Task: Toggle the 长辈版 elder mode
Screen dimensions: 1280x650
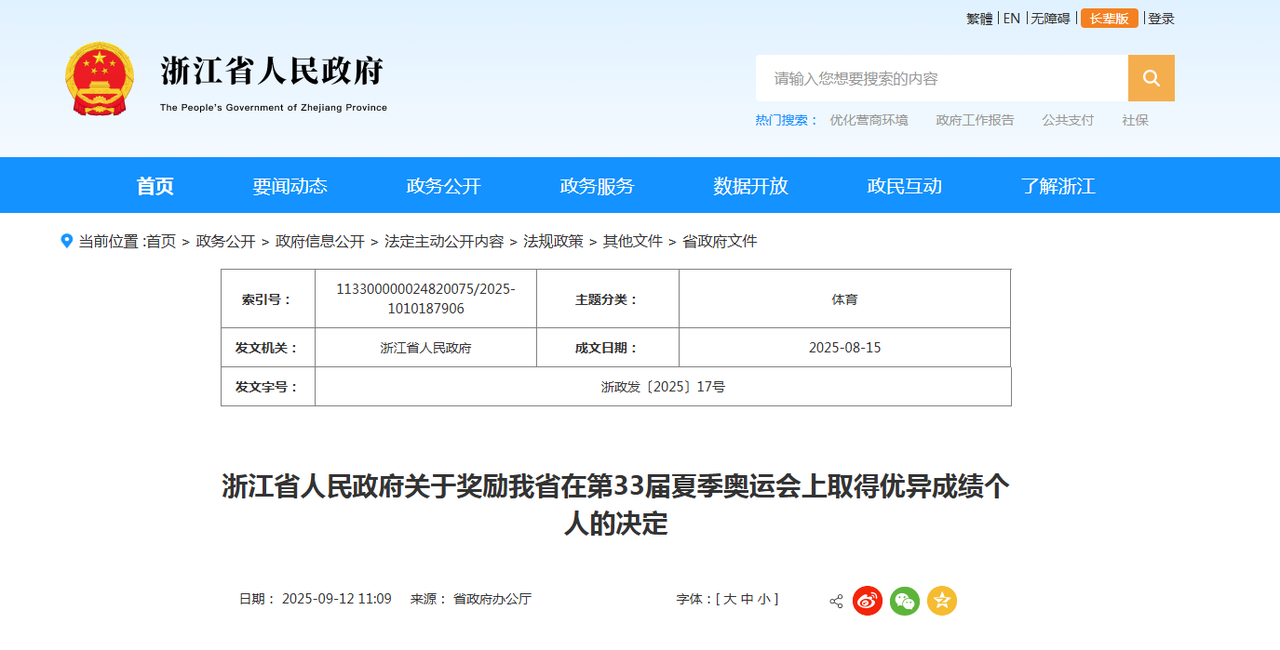Action: coord(1109,18)
